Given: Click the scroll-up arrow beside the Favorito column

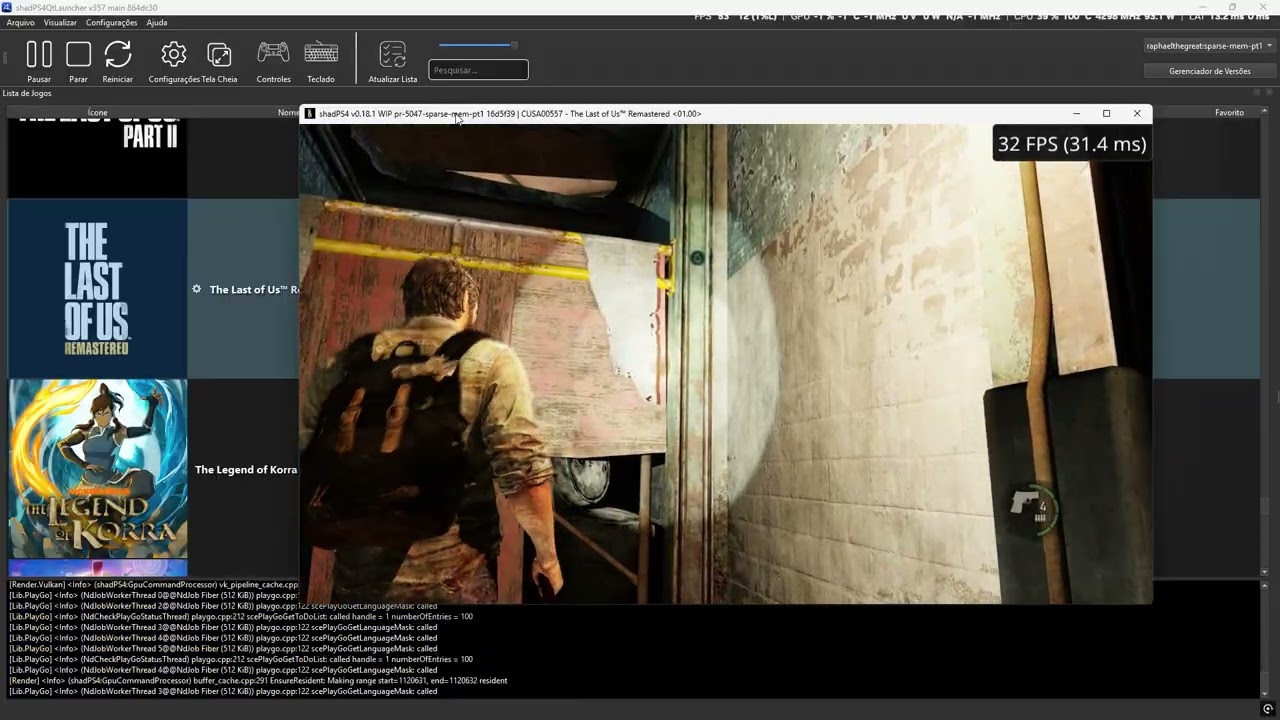Looking at the screenshot, I should [1265, 113].
